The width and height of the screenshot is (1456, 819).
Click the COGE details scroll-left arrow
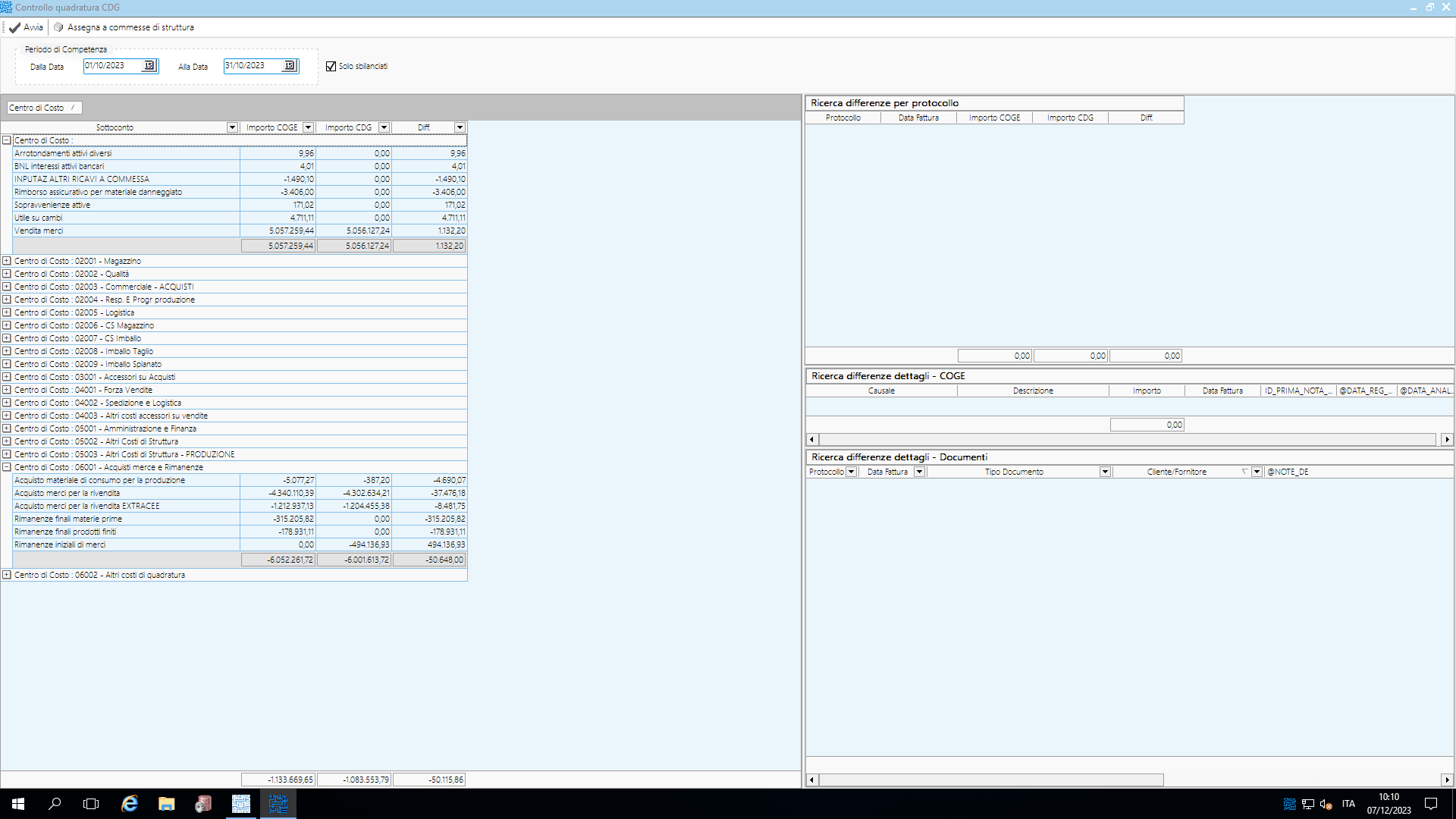click(x=812, y=439)
